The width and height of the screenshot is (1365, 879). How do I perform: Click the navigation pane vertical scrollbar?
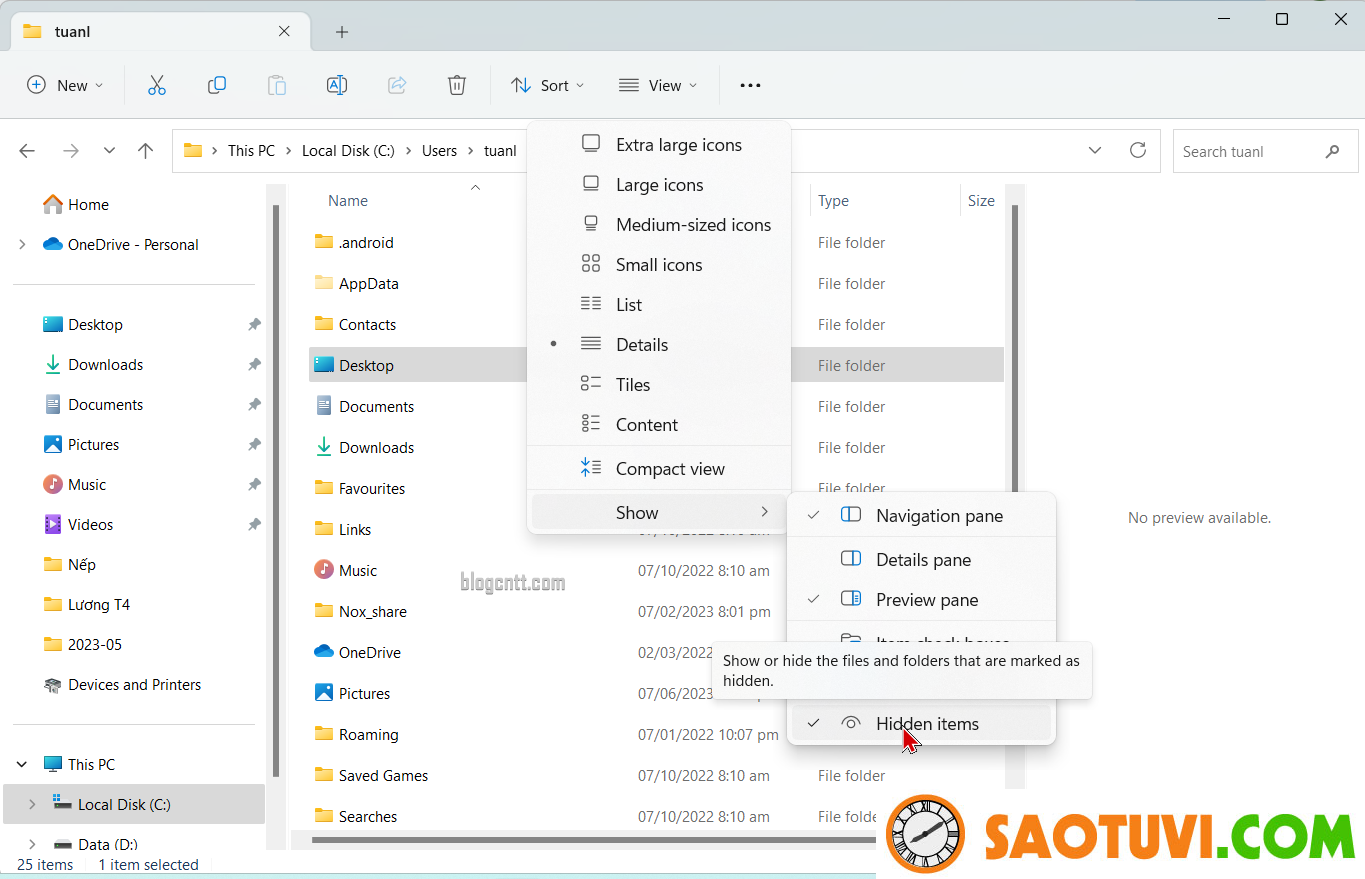point(276,490)
